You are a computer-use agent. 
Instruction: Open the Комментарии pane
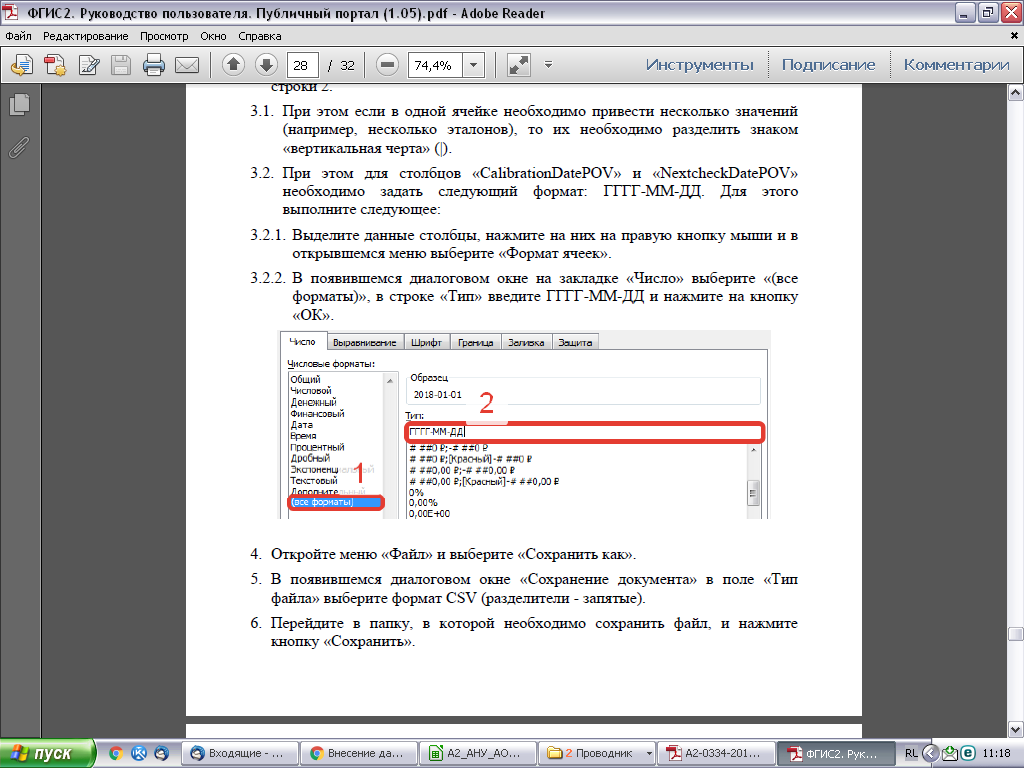956,65
